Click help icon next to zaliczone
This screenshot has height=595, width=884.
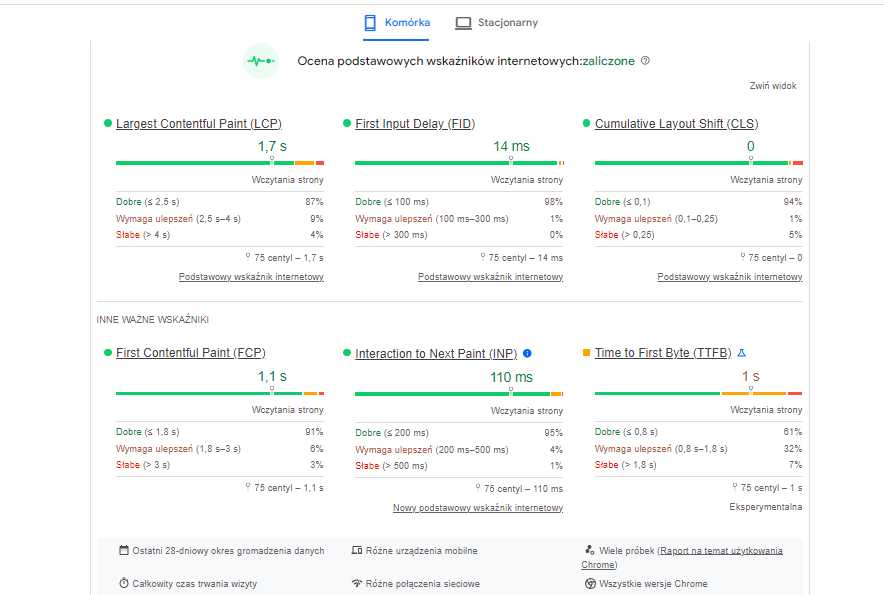point(645,61)
